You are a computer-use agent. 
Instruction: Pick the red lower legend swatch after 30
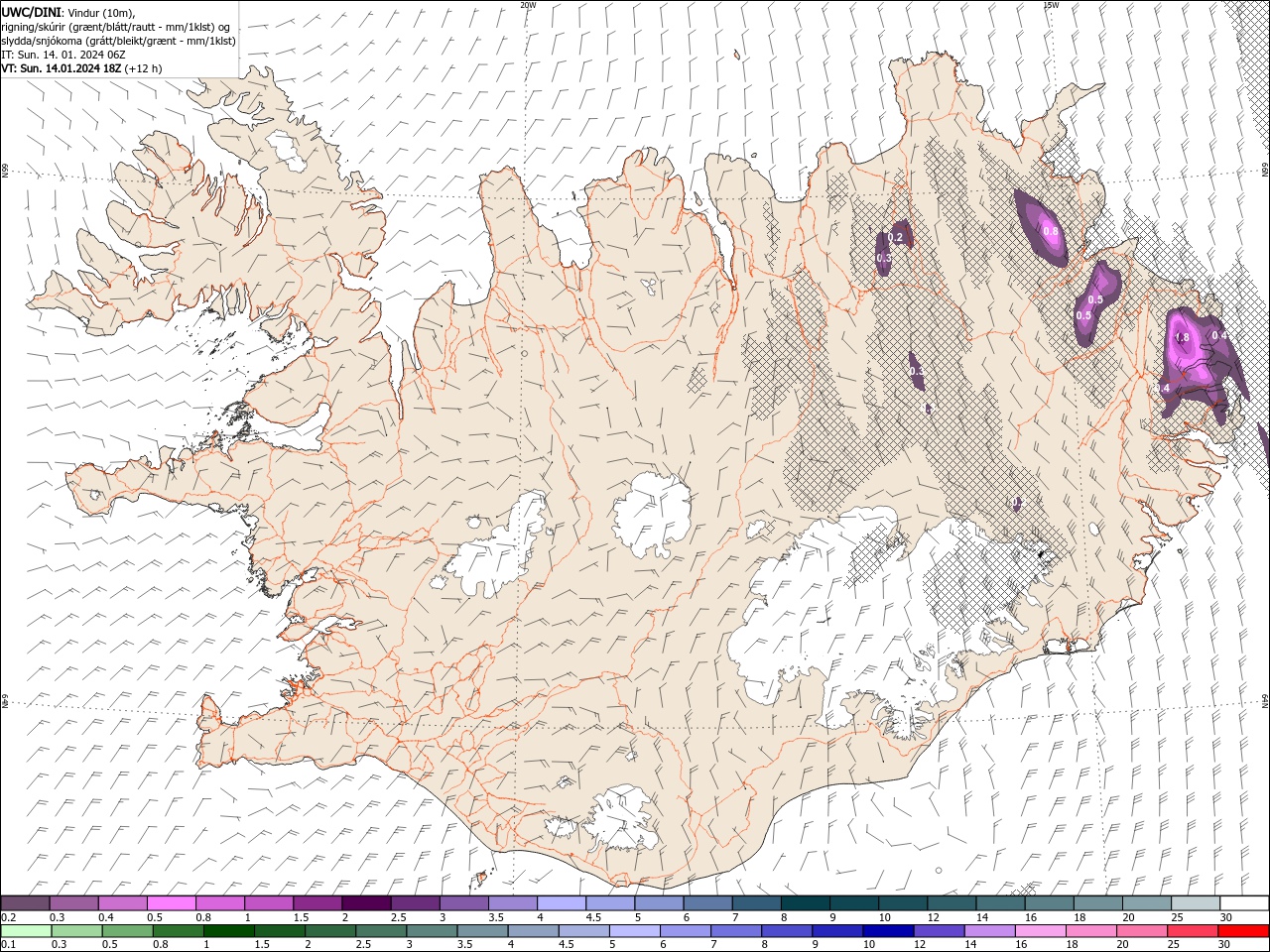tap(1242, 931)
